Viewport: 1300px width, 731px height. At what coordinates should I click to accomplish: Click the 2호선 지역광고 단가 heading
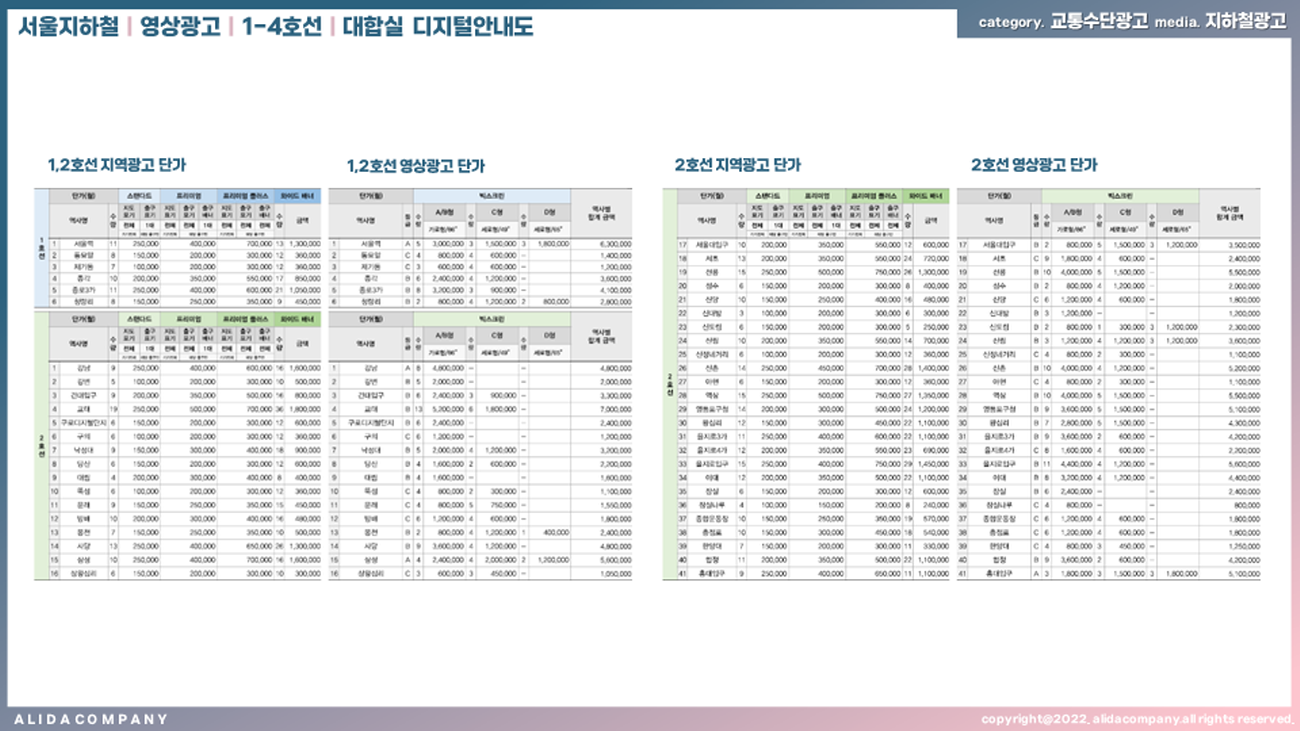(737, 165)
